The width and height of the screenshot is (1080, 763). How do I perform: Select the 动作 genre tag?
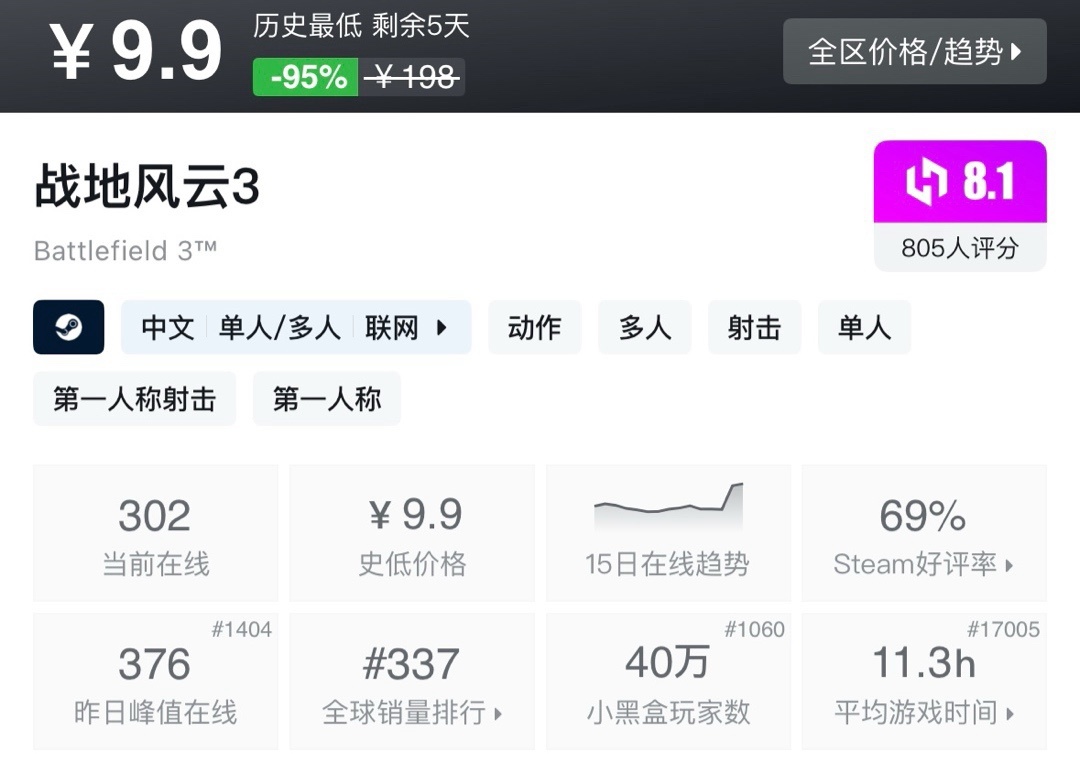534,328
